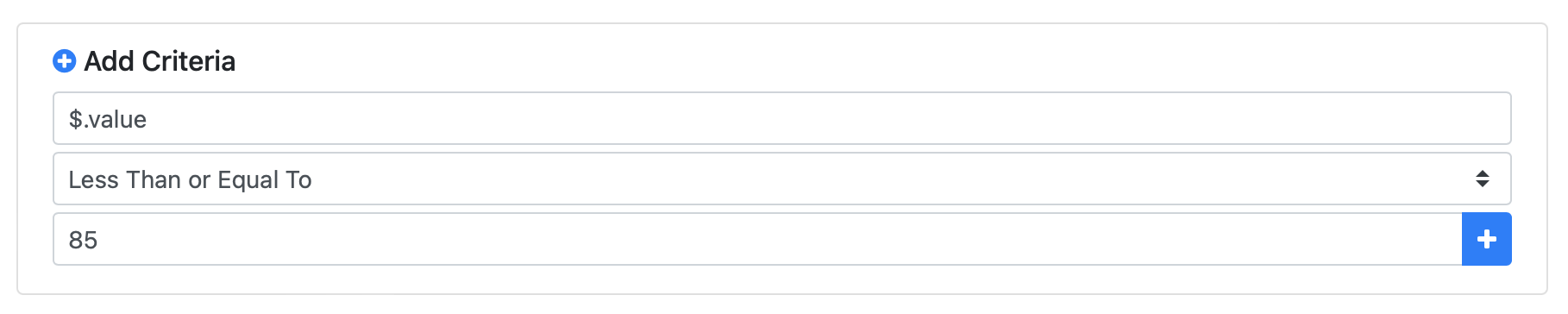Add the criterion with the blue plus button
This screenshot has height=314, width=1568.
pyautogui.click(x=1486, y=239)
